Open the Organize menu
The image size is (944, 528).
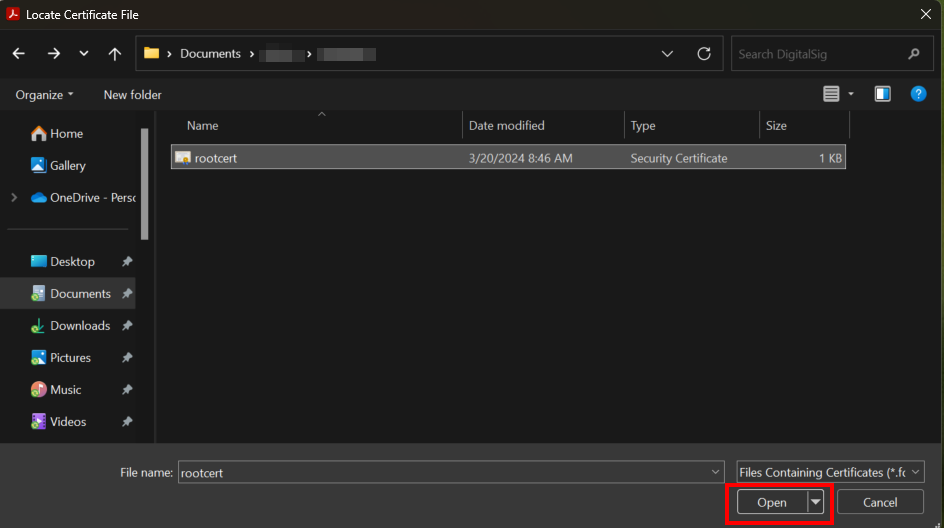click(x=44, y=95)
